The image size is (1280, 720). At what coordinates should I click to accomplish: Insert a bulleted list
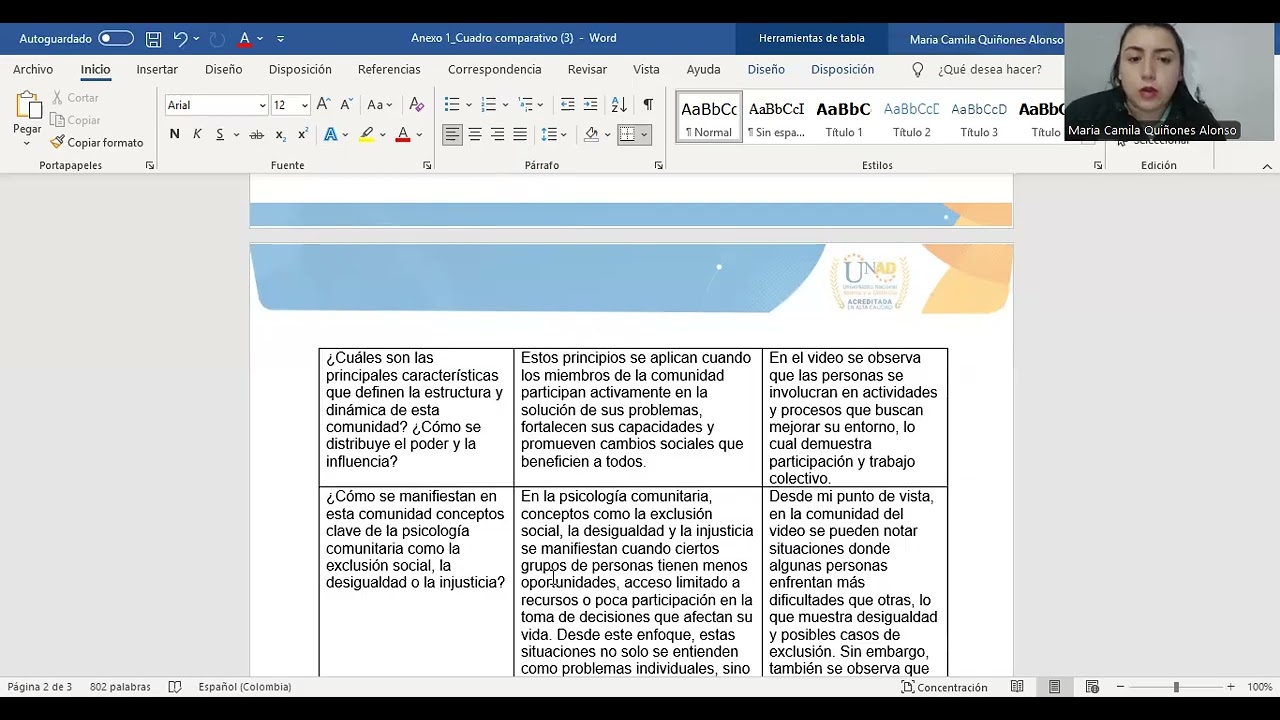pos(452,104)
